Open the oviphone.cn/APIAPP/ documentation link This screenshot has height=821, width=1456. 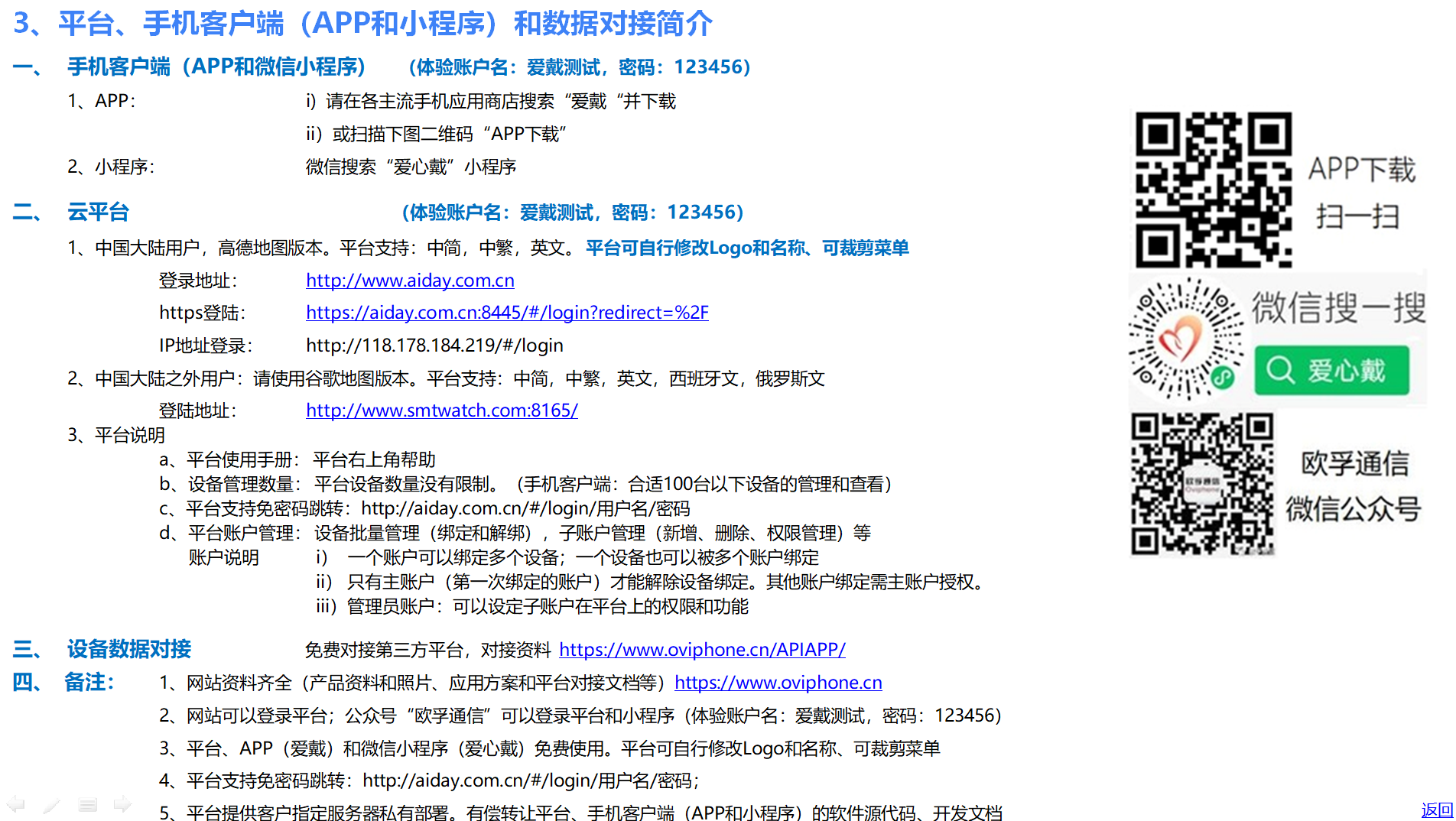[702, 650]
